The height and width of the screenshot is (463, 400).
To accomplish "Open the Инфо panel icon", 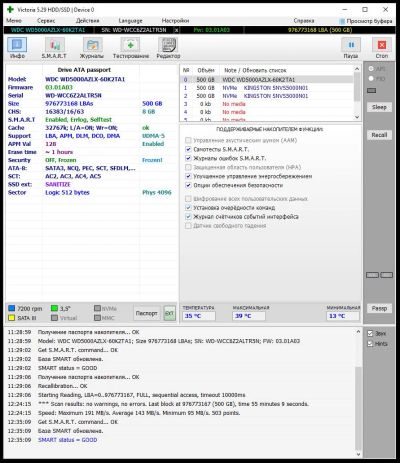I will point(17,45).
